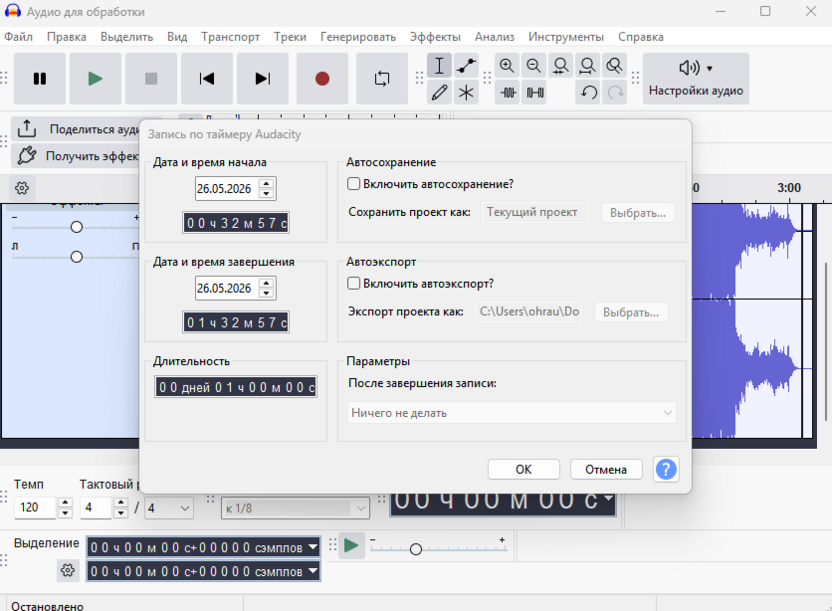832x611 pixels.
Task: Trim audio outside selection icon
Action: click(x=508, y=93)
